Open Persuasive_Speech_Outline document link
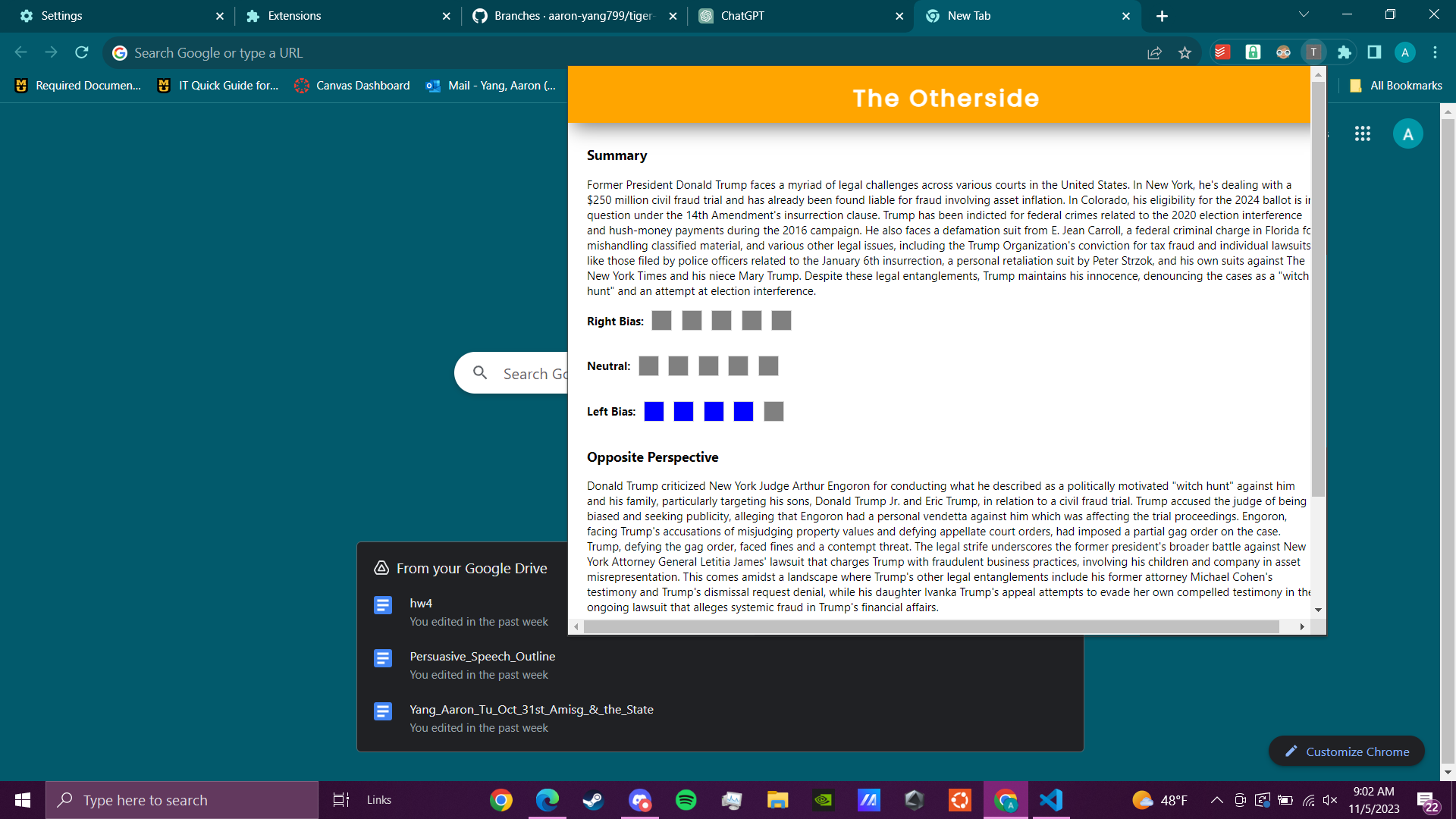The image size is (1456, 819). [x=482, y=656]
